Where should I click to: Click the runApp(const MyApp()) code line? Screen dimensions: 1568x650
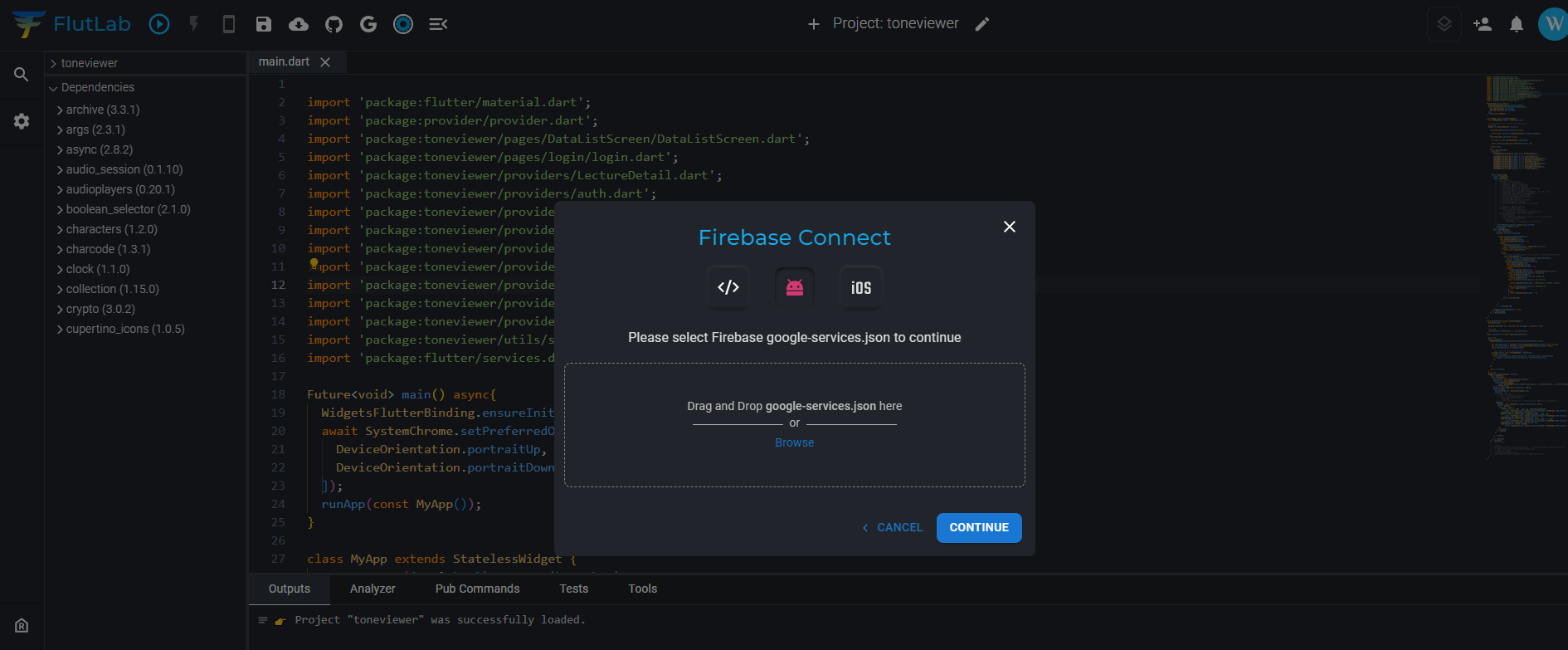[x=402, y=504]
